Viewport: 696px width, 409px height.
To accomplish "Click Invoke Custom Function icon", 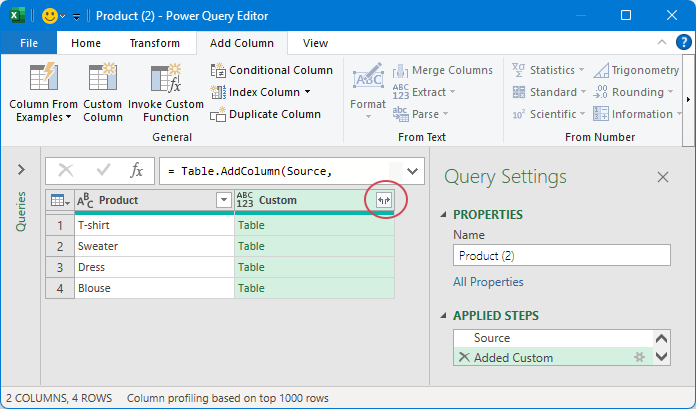I will coord(165,79).
